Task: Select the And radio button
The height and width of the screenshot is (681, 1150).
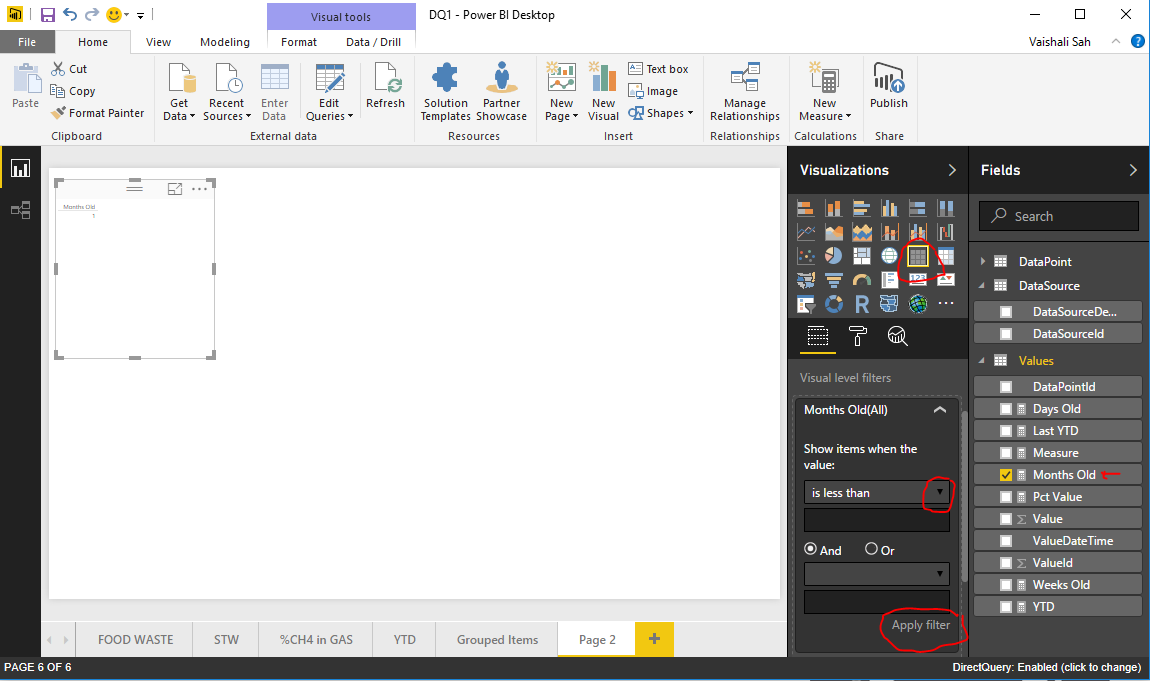Action: click(x=810, y=548)
